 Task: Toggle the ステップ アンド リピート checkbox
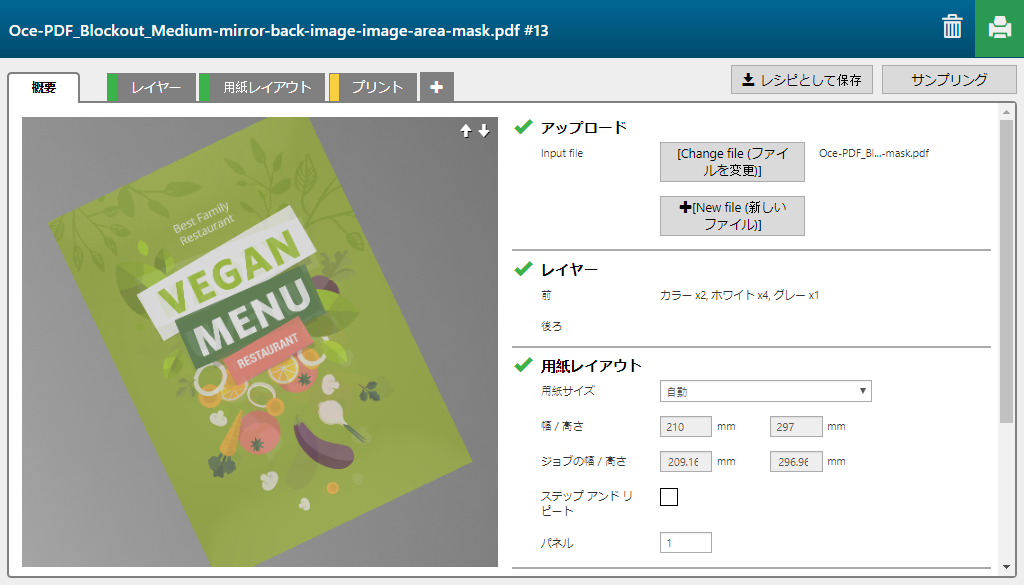click(x=669, y=497)
